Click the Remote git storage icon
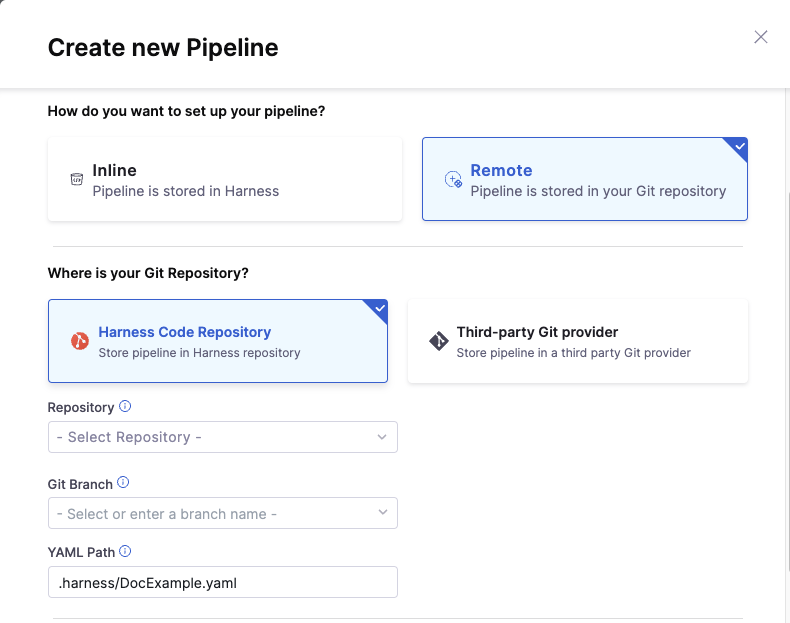Image resolution: width=790 pixels, height=623 pixels. pos(453,179)
